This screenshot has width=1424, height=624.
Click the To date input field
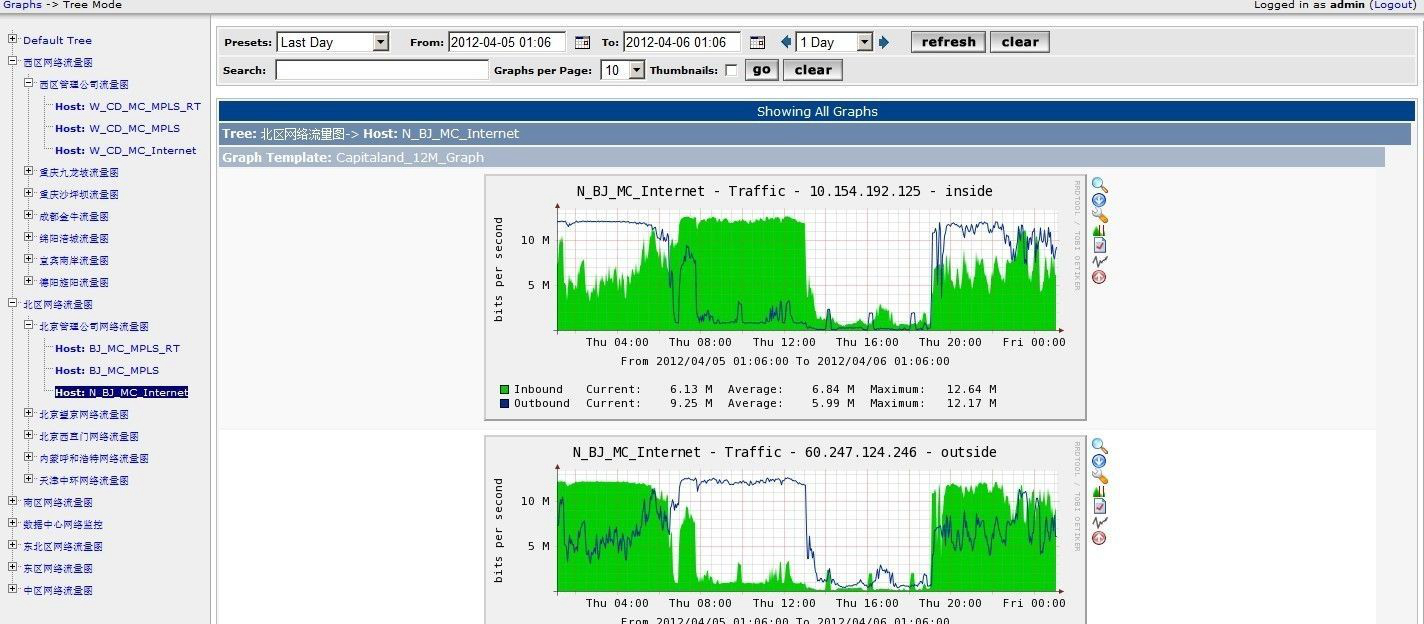pos(682,42)
